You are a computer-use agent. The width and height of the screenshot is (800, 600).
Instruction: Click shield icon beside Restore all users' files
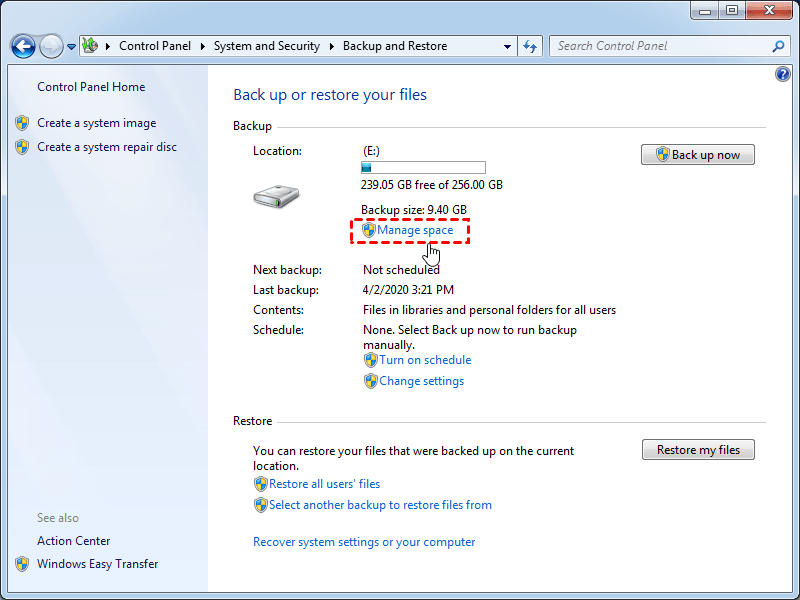tap(261, 484)
